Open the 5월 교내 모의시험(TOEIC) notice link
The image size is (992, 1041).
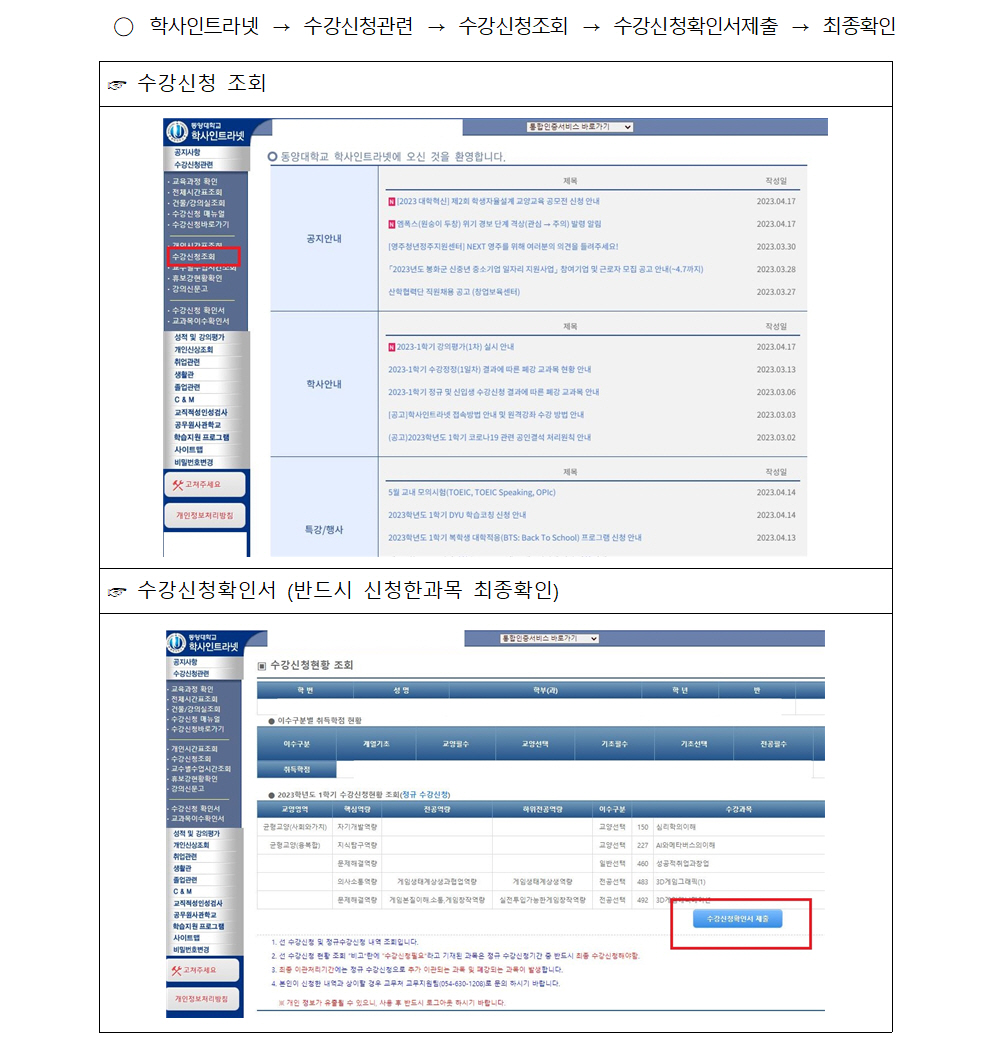pos(472,492)
